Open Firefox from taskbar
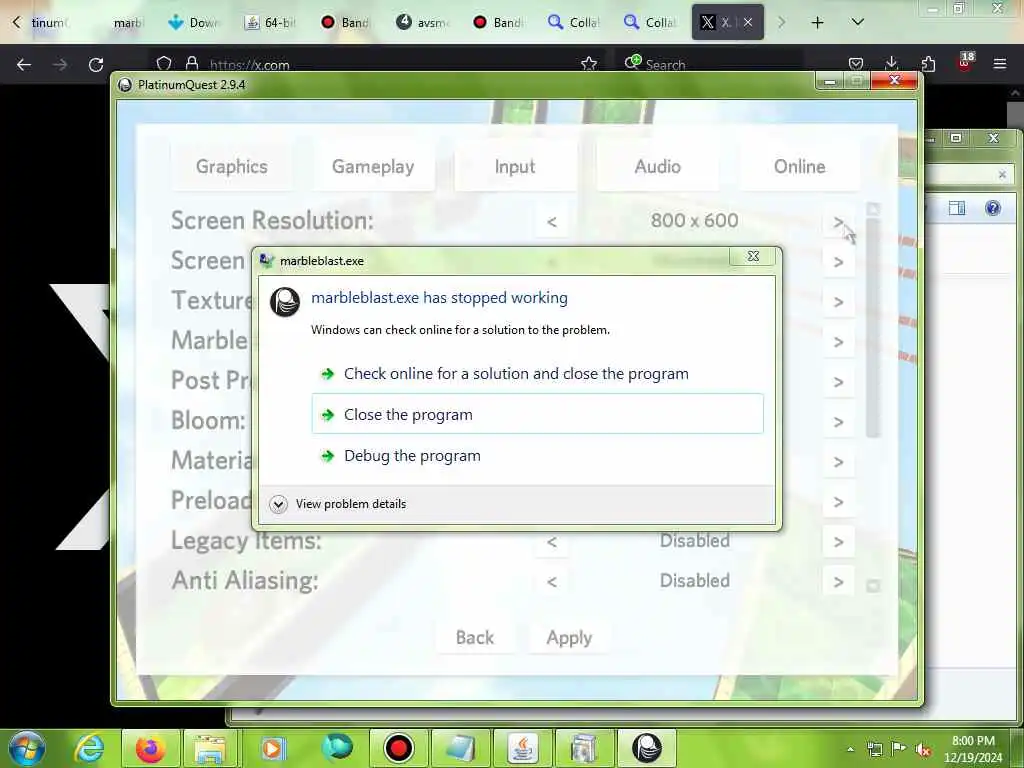 150,748
